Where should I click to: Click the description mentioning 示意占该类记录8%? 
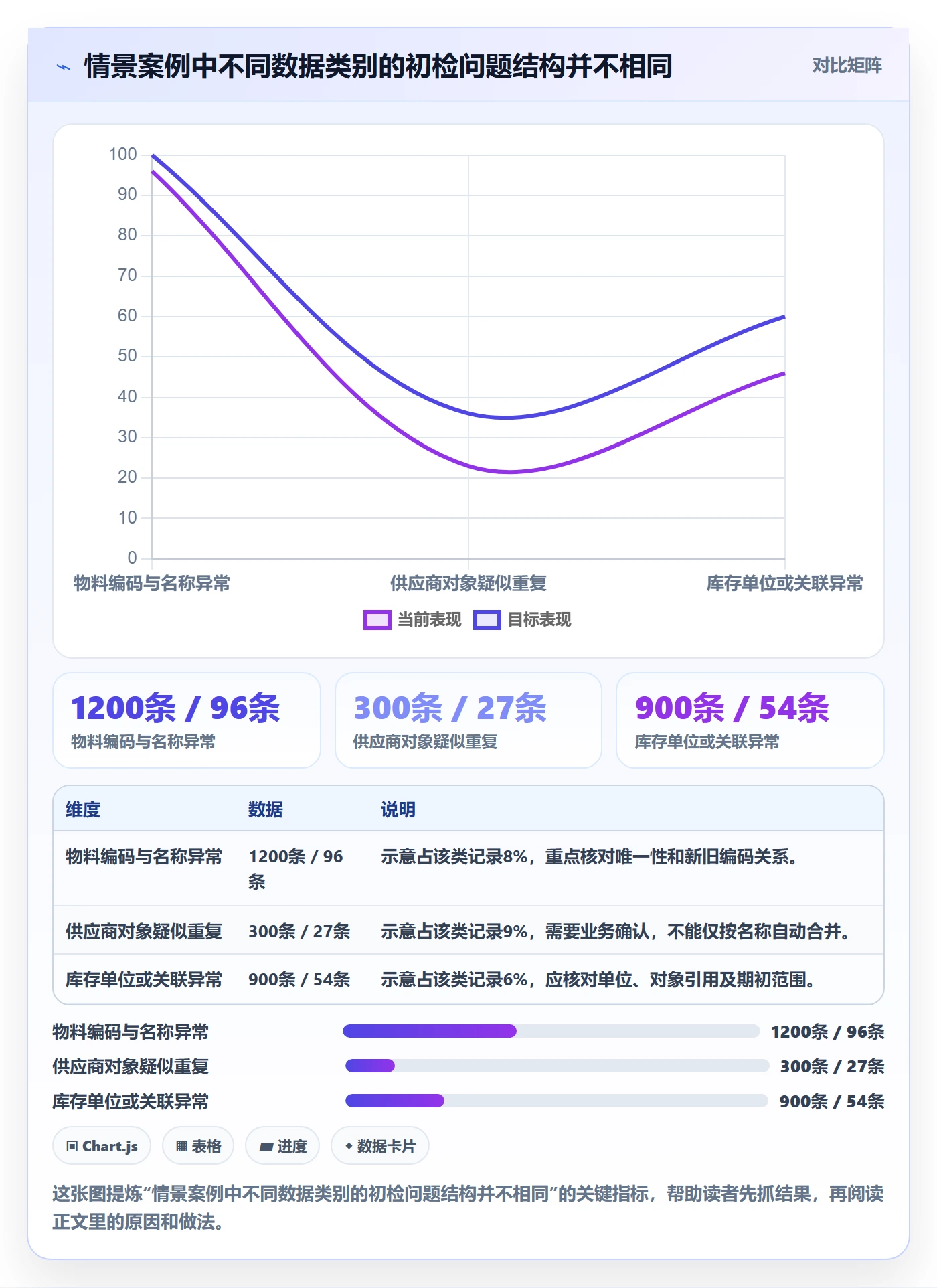pos(590,856)
